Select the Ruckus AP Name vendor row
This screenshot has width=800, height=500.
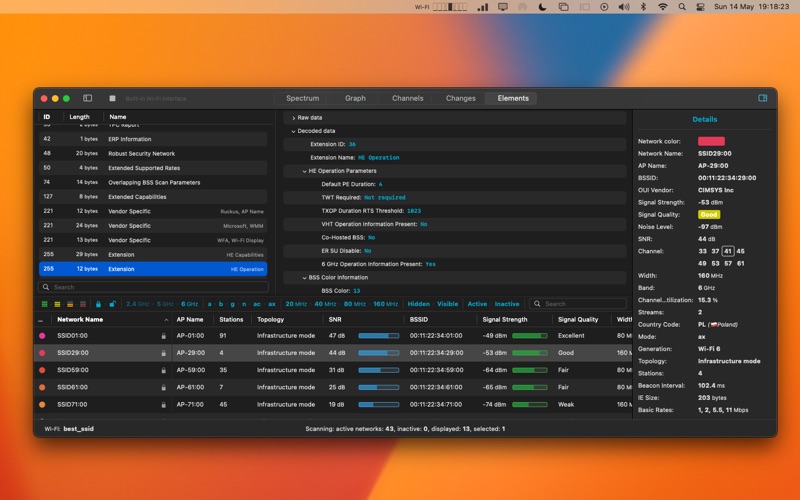[153, 211]
